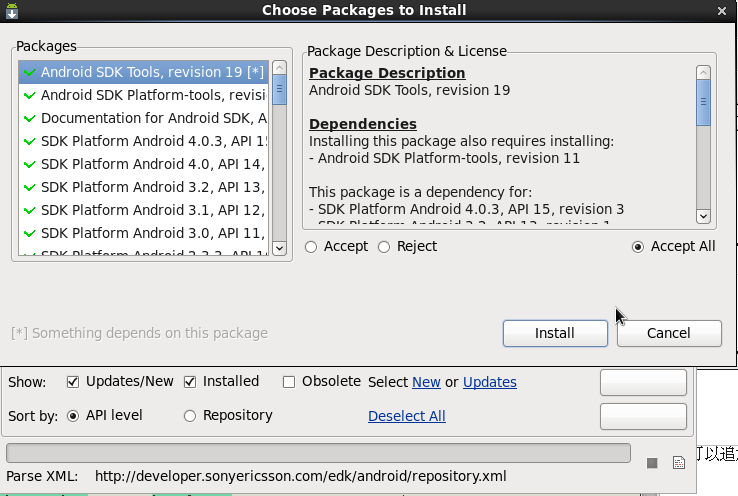This screenshot has width=738, height=496.
Task: Toggle the Updates/New checkbox
Action: [x=73, y=382]
